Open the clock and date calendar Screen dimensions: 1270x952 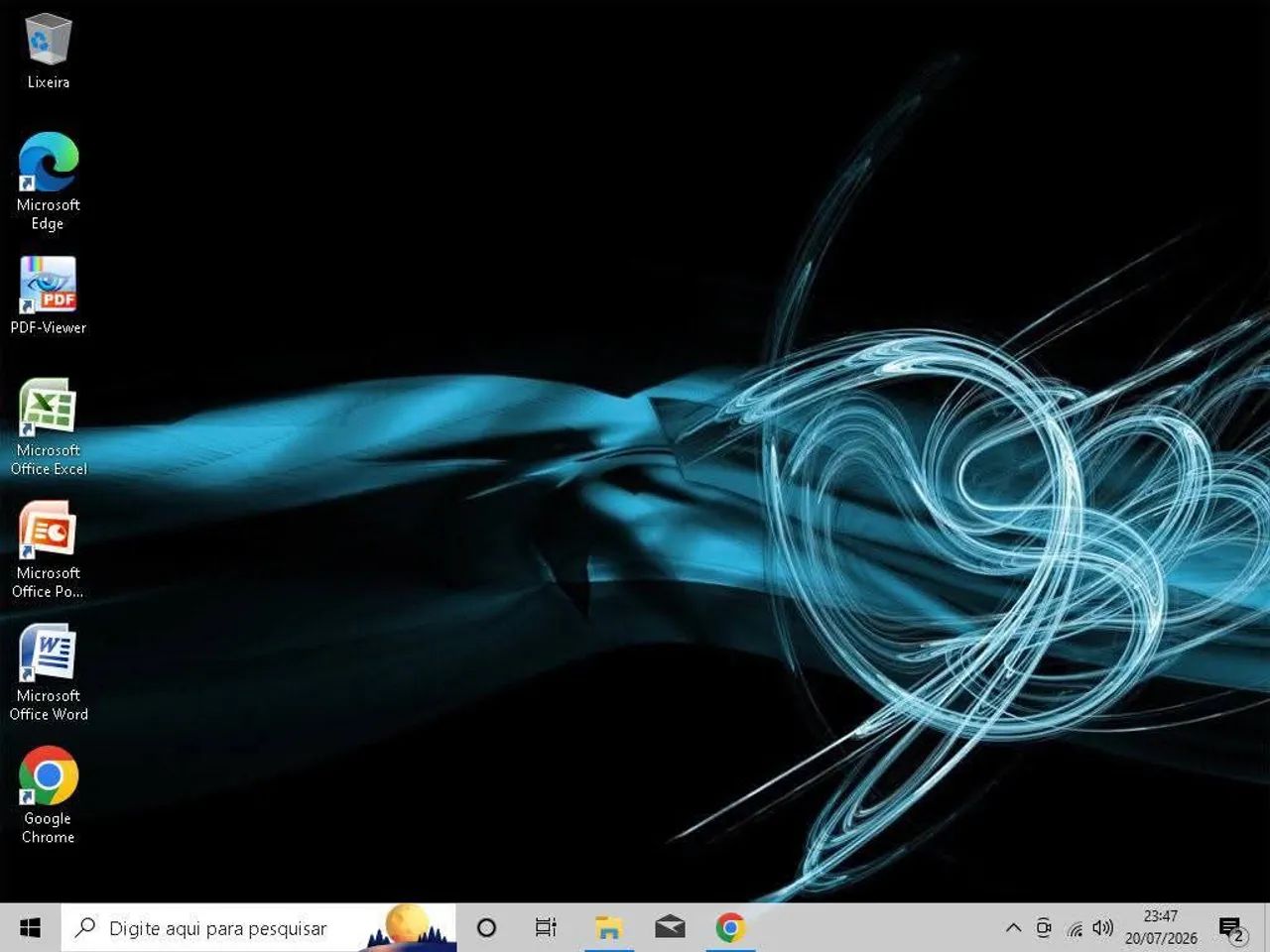point(1160,928)
